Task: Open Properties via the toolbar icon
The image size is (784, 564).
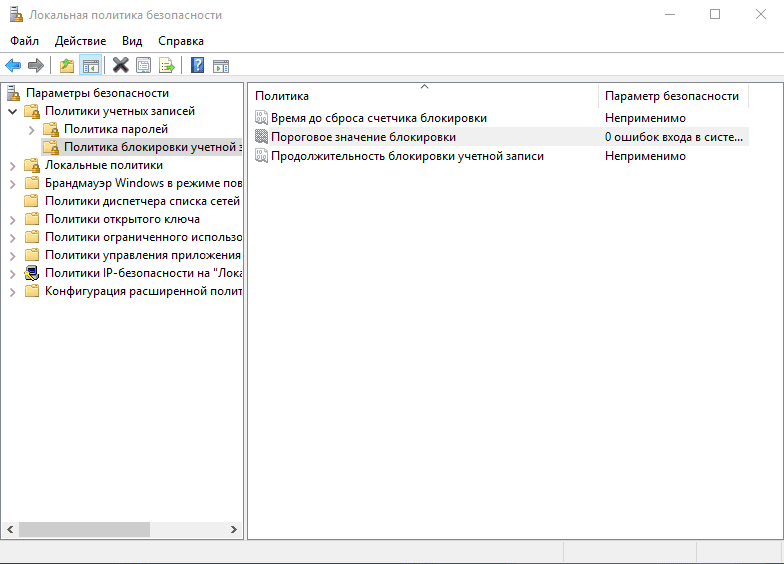Action: tap(144, 66)
